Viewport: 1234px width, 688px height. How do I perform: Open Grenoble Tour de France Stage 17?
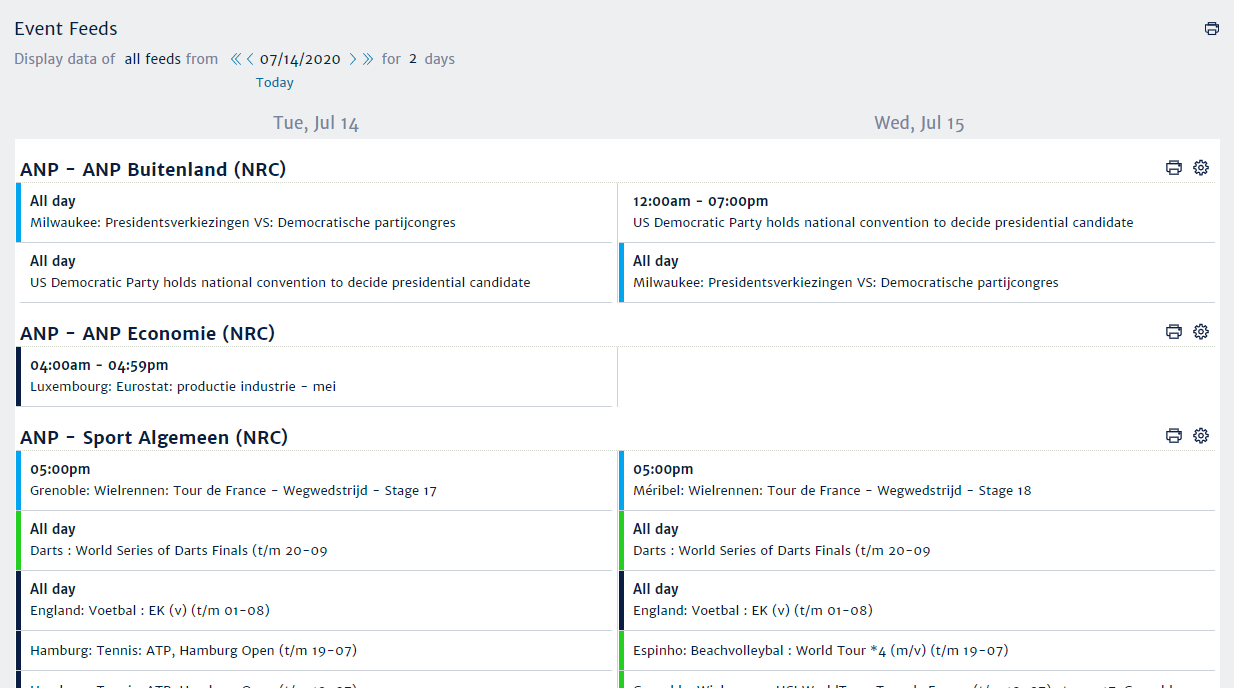point(314,480)
